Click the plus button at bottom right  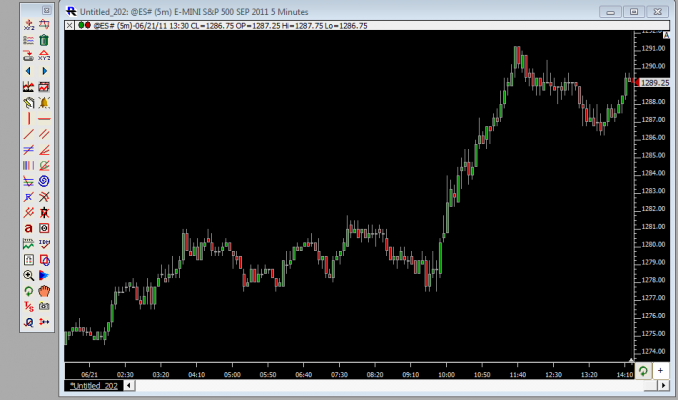660,371
